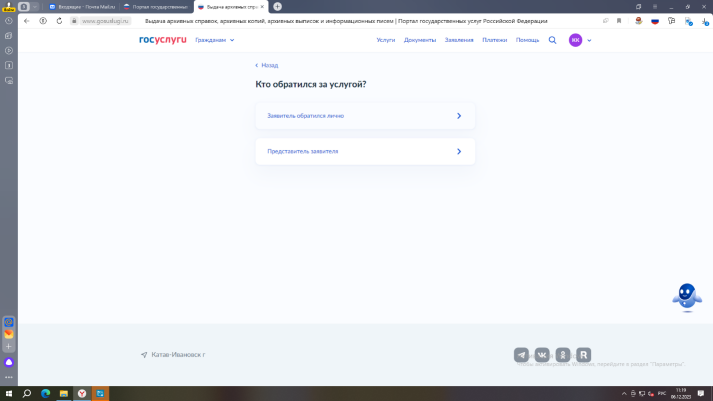
Task: Change location Катав-Ивановск in footer
Action: tap(177, 354)
